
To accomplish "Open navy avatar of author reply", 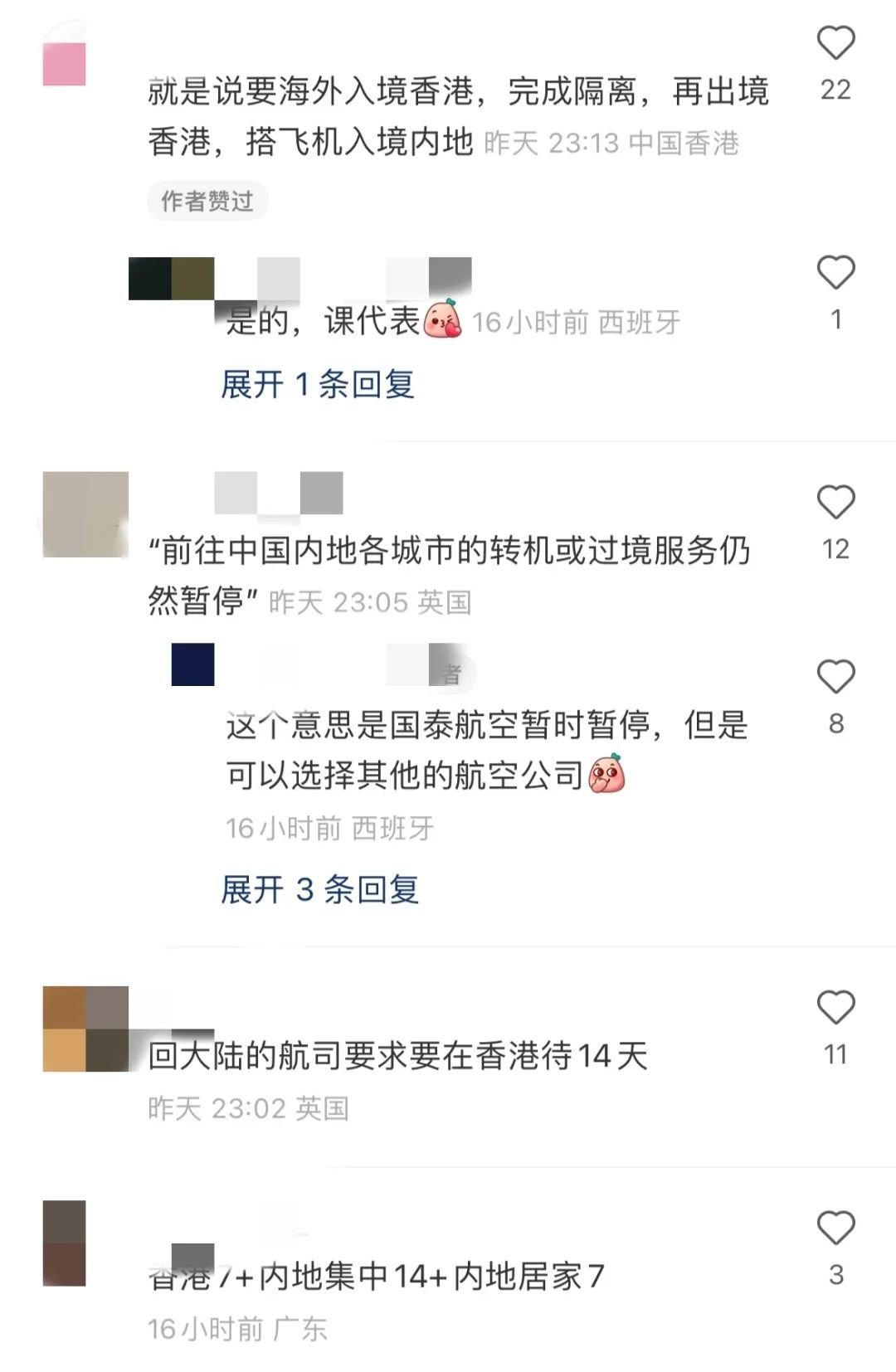I will 192,664.
